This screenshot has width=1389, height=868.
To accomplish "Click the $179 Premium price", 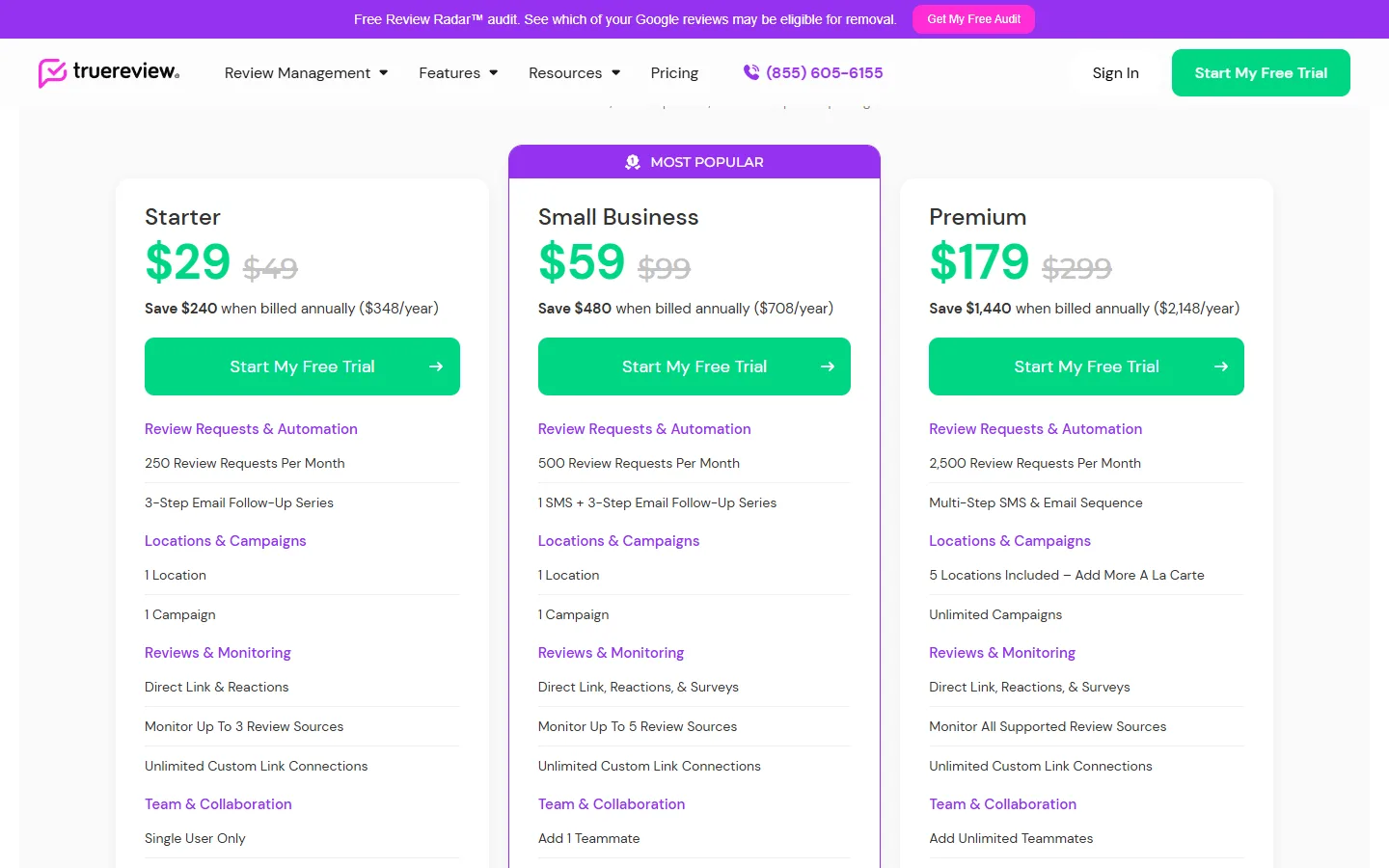I will click(979, 262).
